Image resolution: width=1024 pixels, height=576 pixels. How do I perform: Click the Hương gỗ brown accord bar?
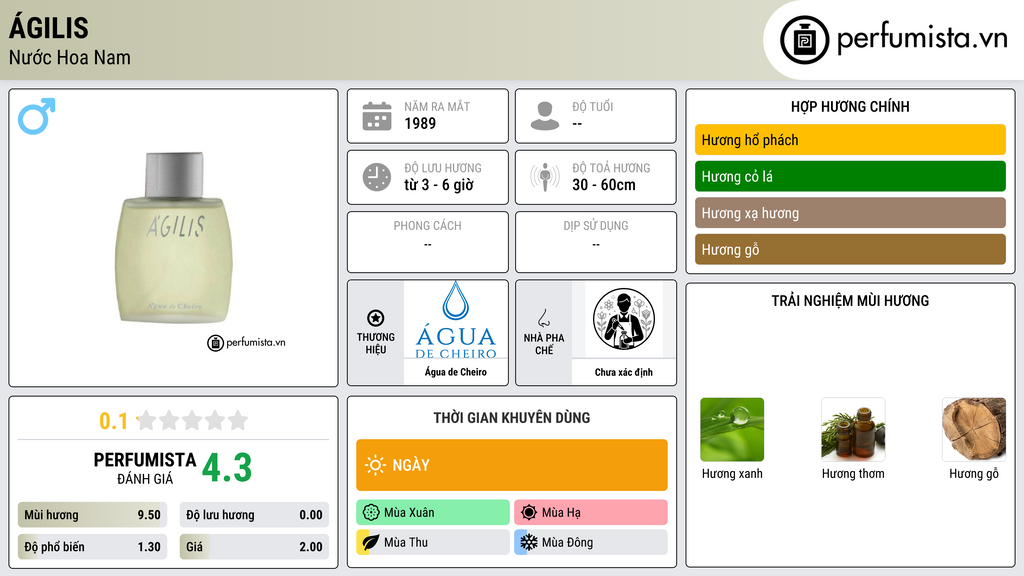tap(850, 249)
